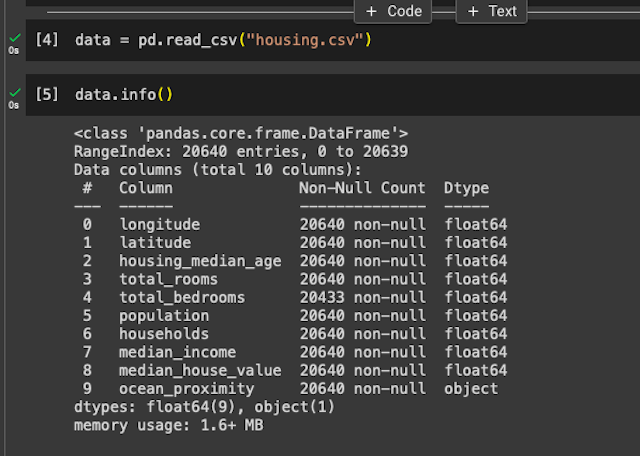This screenshot has height=456, width=640.
Task: Click the 'ocean_proximity' column name
Action: [187, 389]
